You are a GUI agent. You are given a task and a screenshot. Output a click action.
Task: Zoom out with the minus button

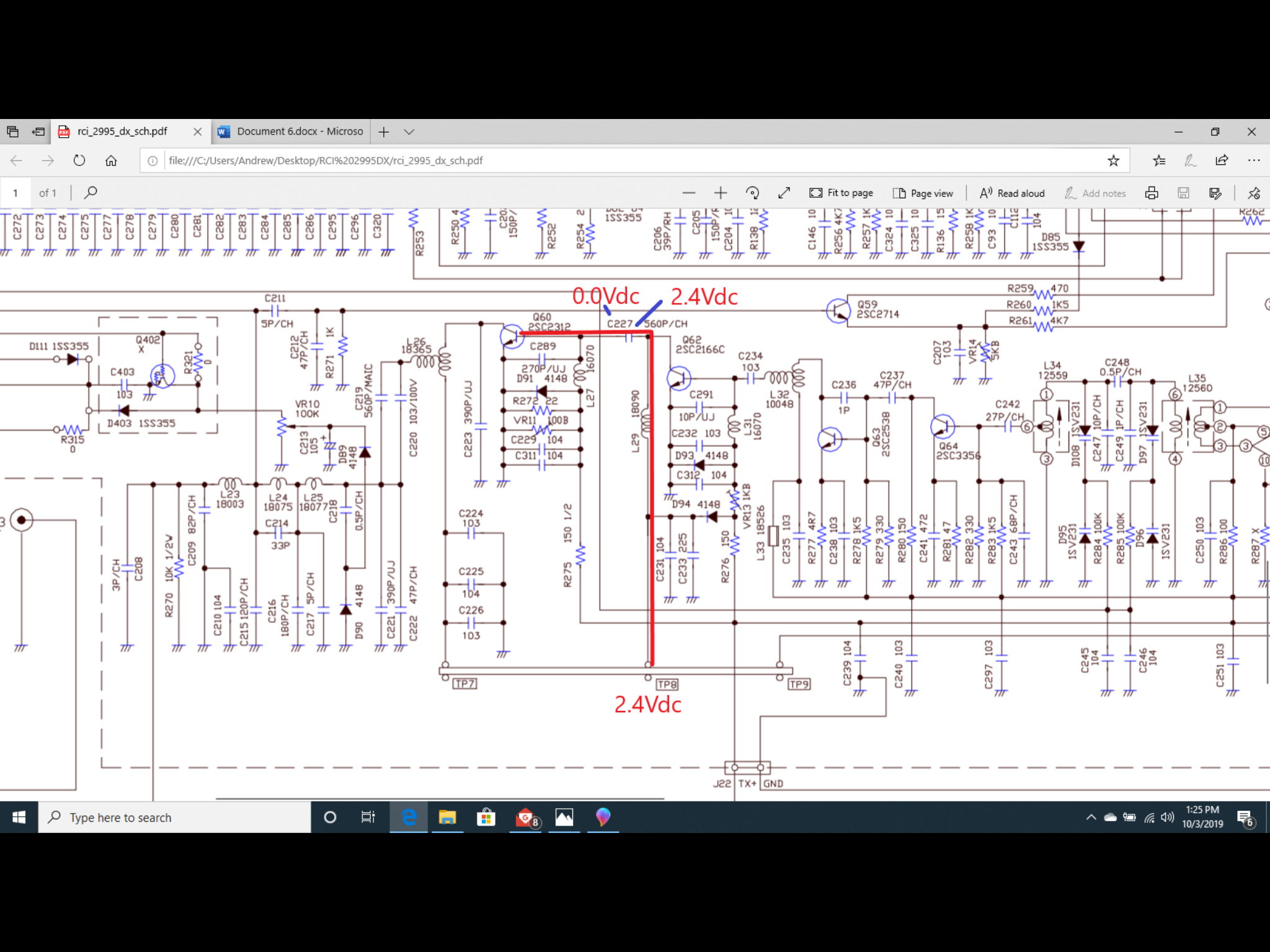688,193
